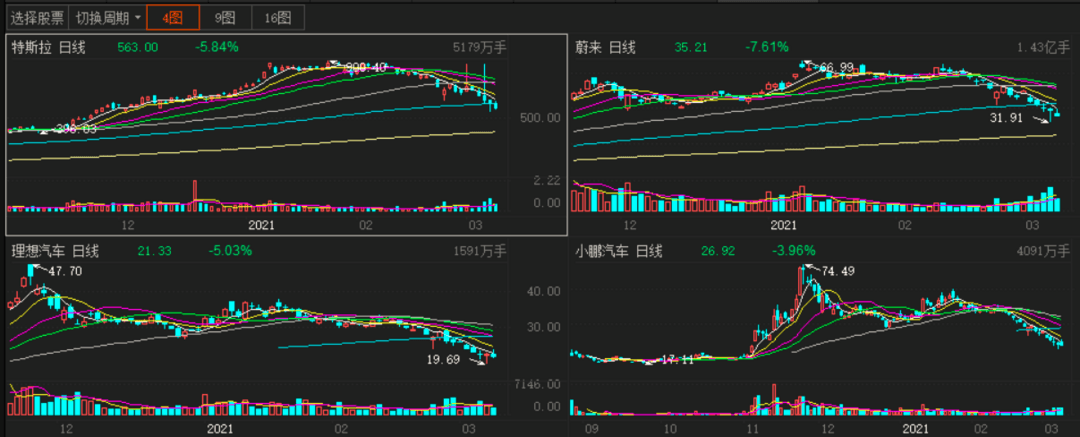Screen dimensions: 1080x437
Task: Click the 47.70 peak label on 理想汽车 chart
Action: click(66, 271)
